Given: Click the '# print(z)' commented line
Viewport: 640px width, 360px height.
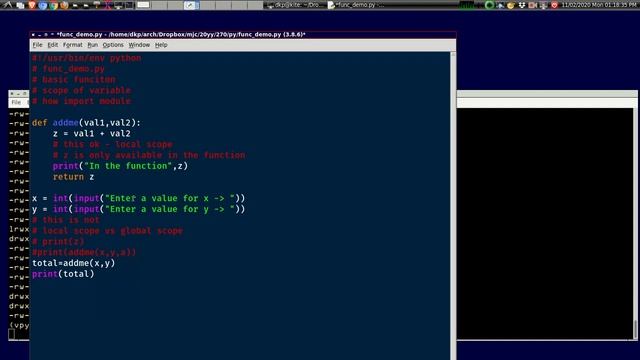Looking at the screenshot, I should tap(58, 242).
